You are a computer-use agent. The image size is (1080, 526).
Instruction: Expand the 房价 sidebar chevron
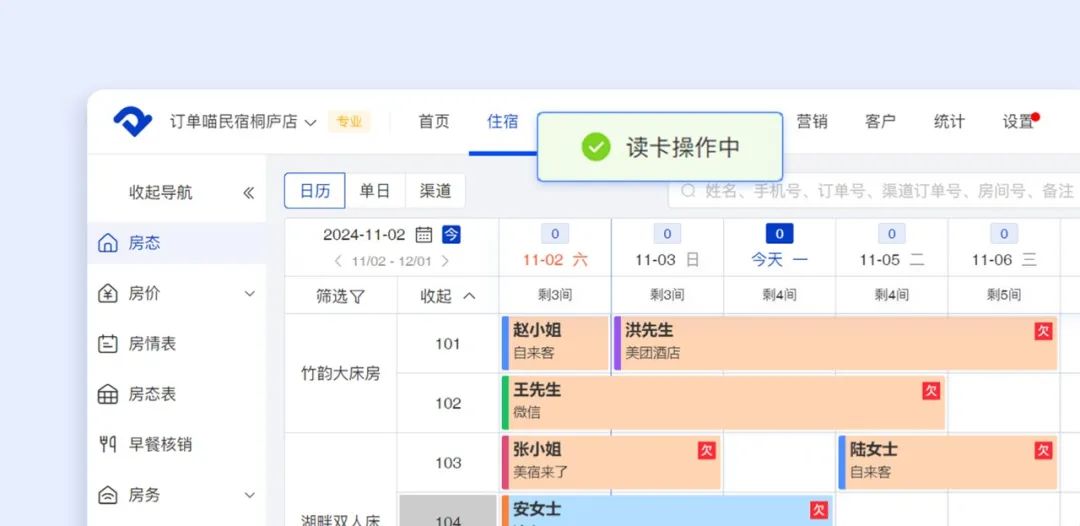pos(249,294)
